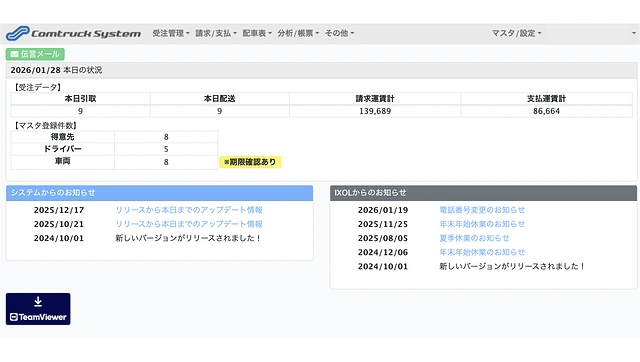Open the 2025/12/17 リリースから本日までのアップデート情報 link
Viewport: 640px width, 362px height.
coord(189,210)
